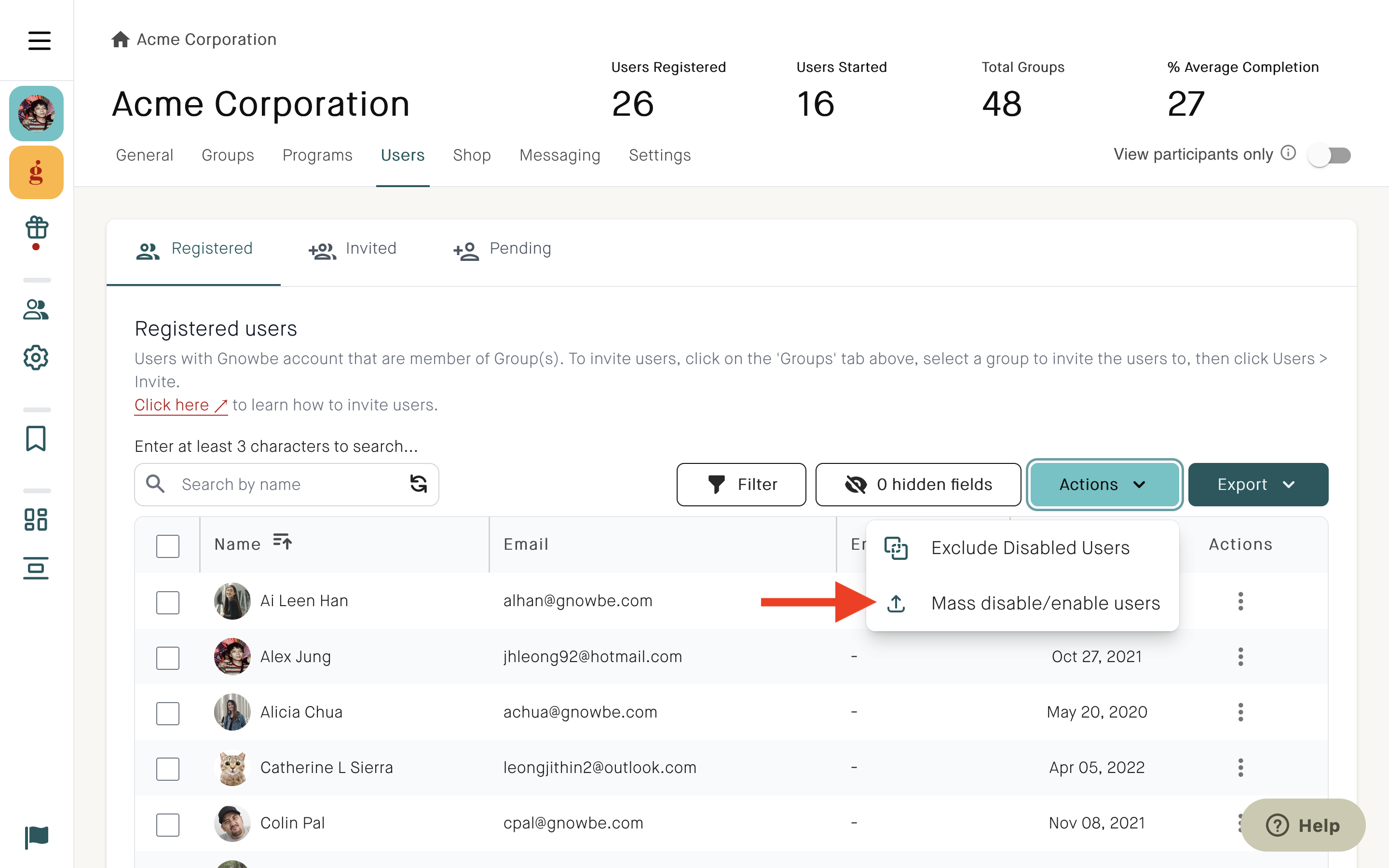The image size is (1389, 868).
Task: Sort by Name using sort icon
Action: 283,542
